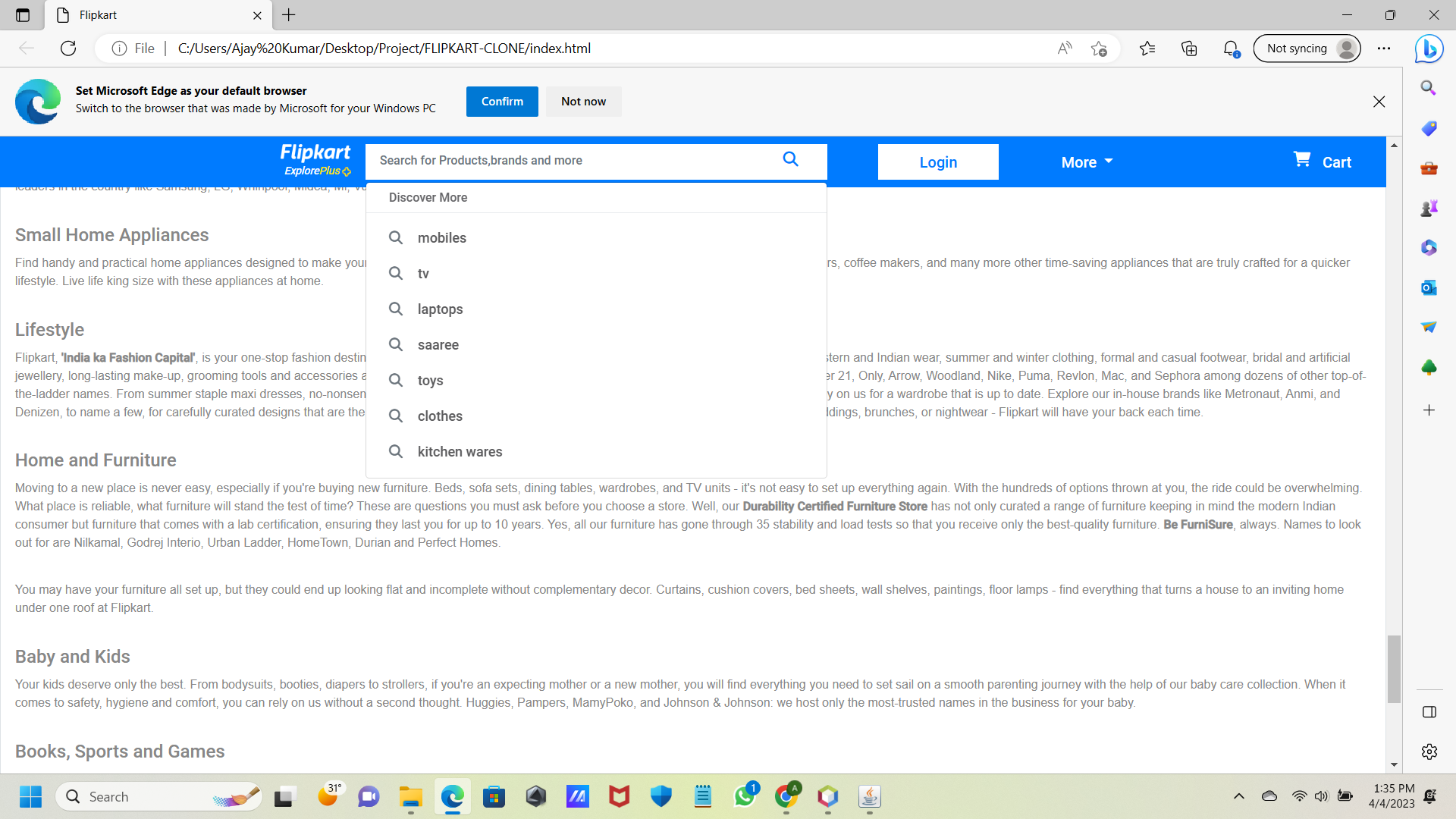
Task: Click the search magnifier icon
Action: coord(791,160)
